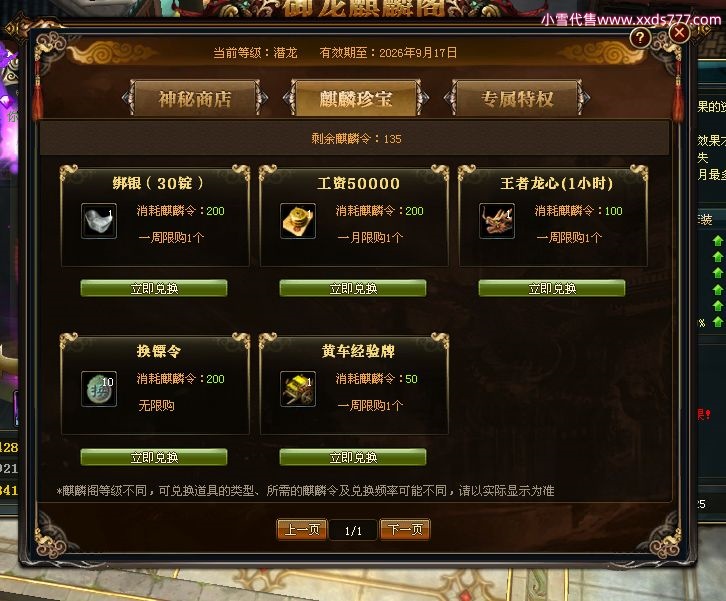This screenshot has width=726, height=601.
Task: Go to previous page with 上一页
Action: click(x=302, y=529)
